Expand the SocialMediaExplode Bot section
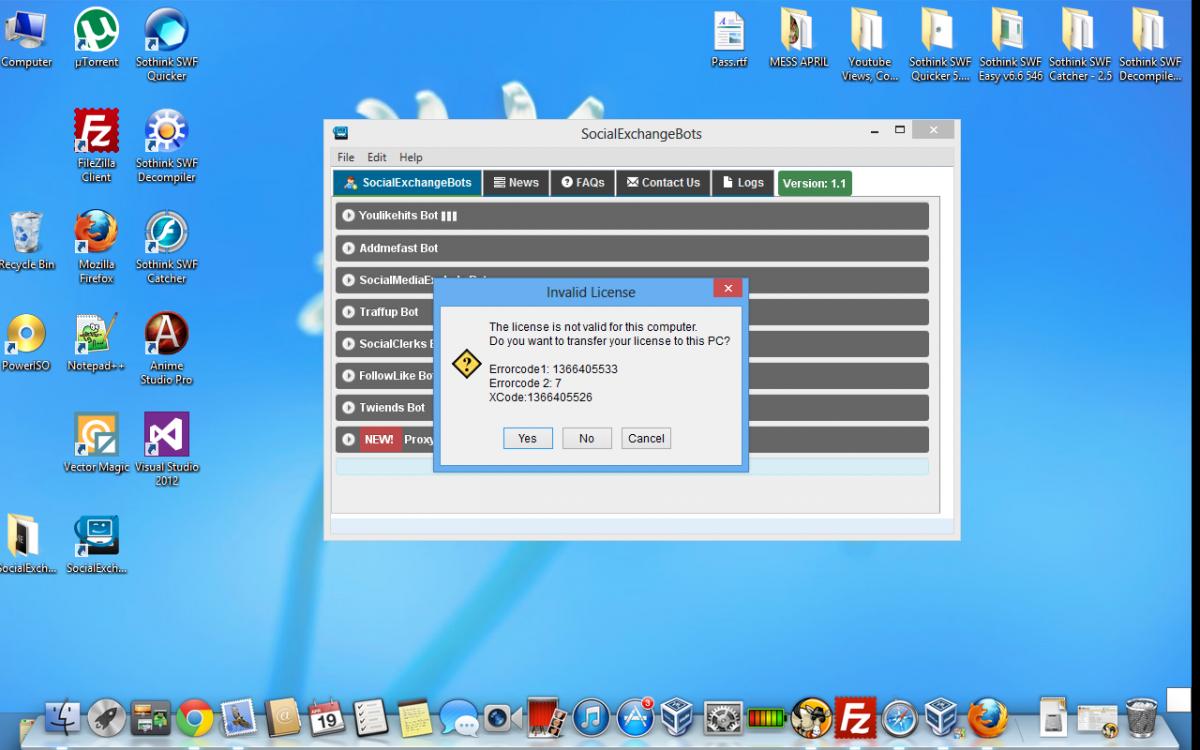The height and width of the screenshot is (750, 1200). (x=632, y=280)
